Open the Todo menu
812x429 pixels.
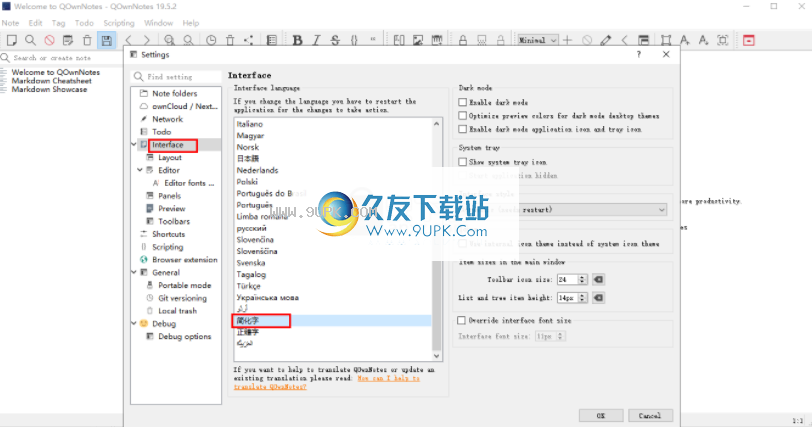click(x=84, y=23)
